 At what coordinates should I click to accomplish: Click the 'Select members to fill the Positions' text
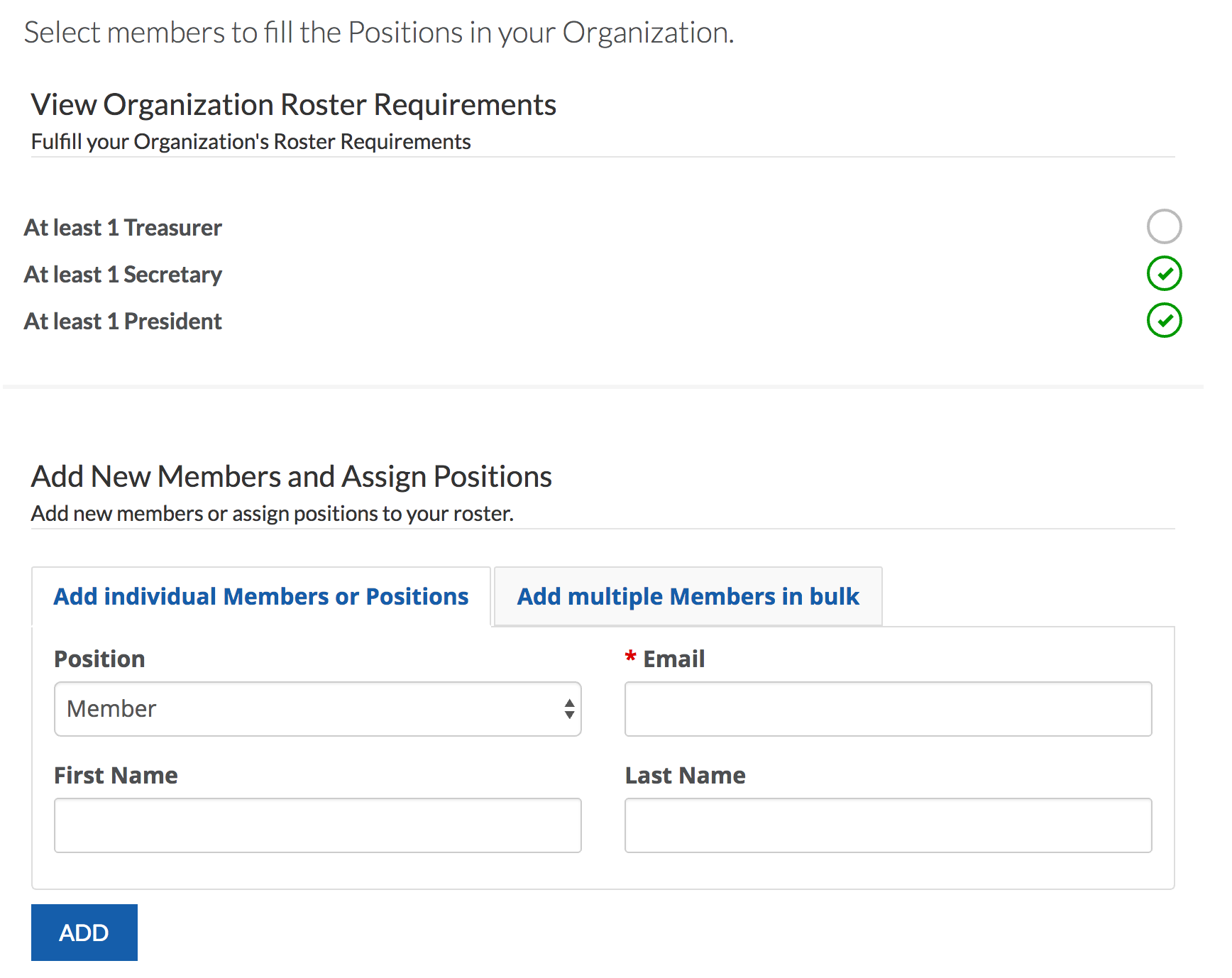pyautogui.click(x=379, y=33)
